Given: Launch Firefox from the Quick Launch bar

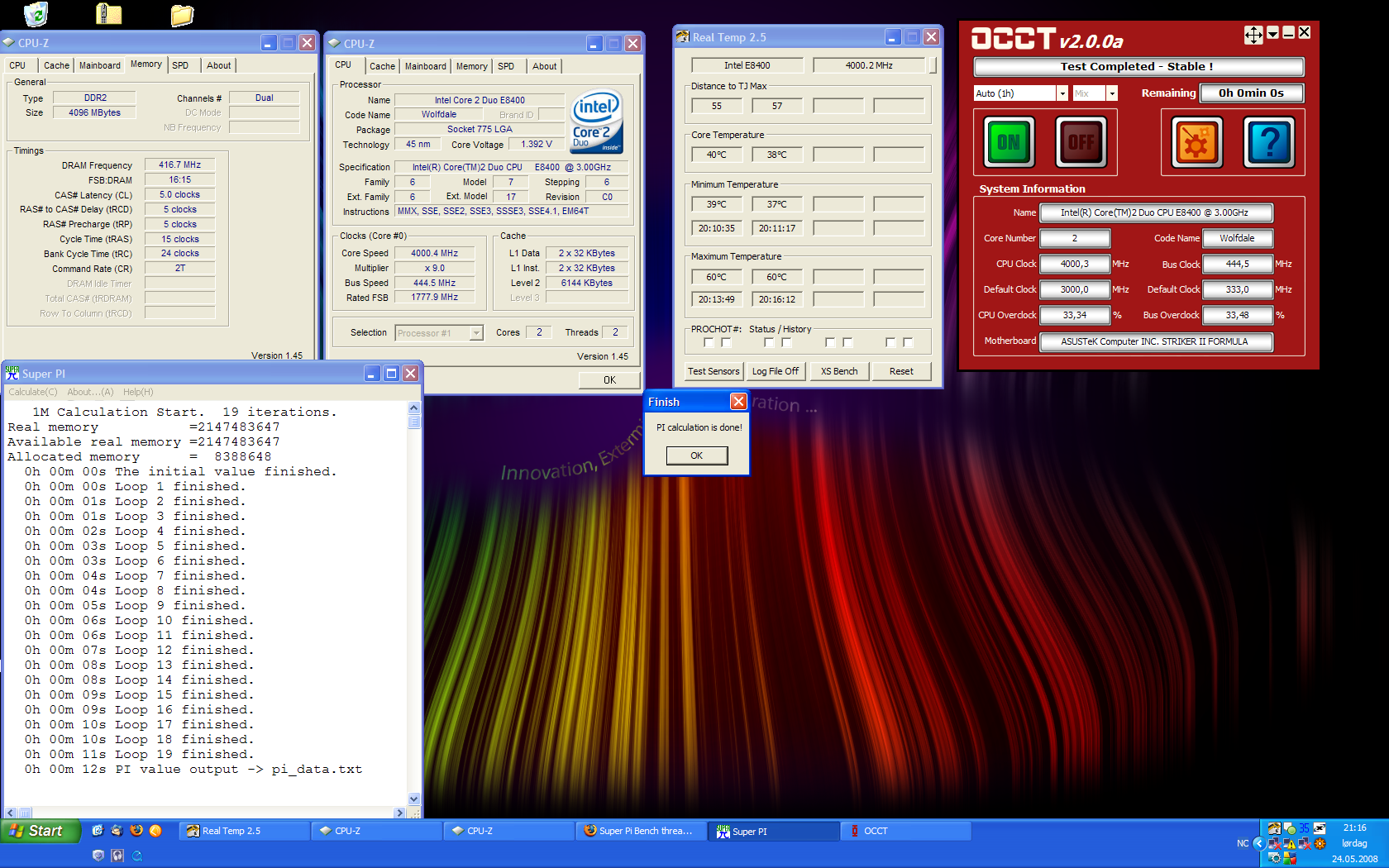Looking at the screenshot, I should click(136, 831).
